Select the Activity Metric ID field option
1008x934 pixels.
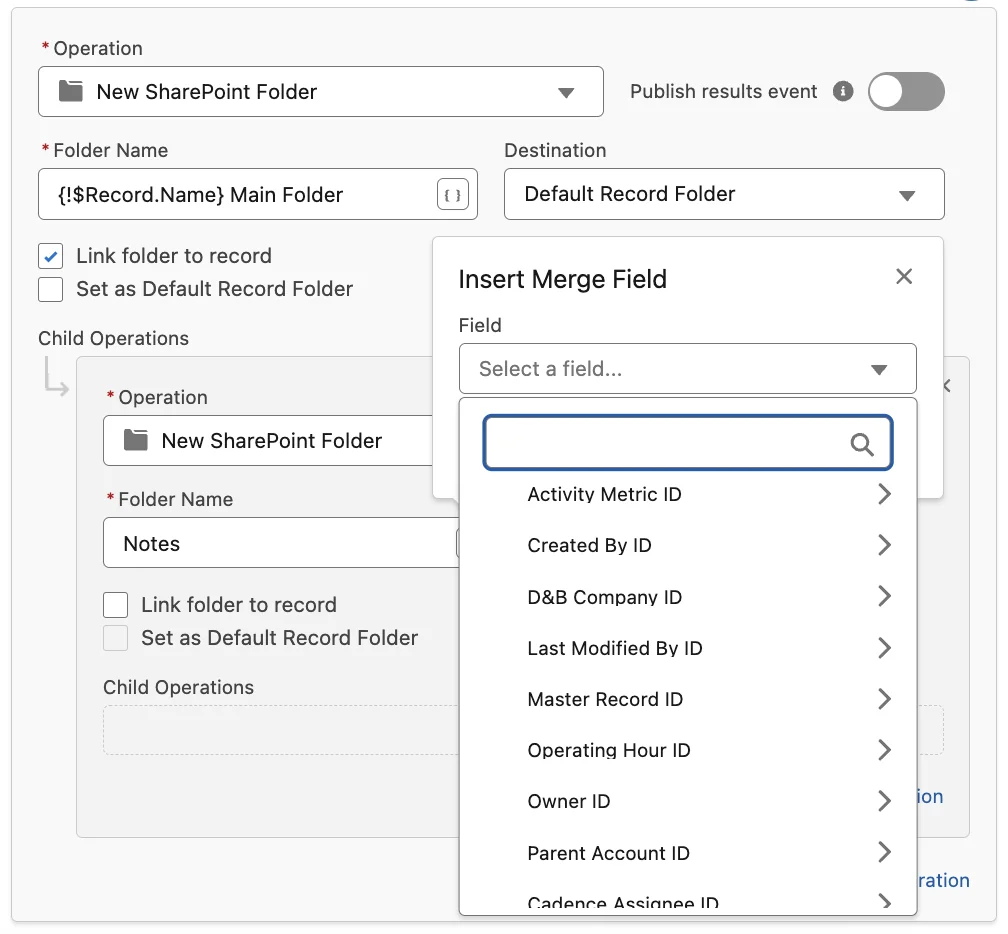point(687,494)
